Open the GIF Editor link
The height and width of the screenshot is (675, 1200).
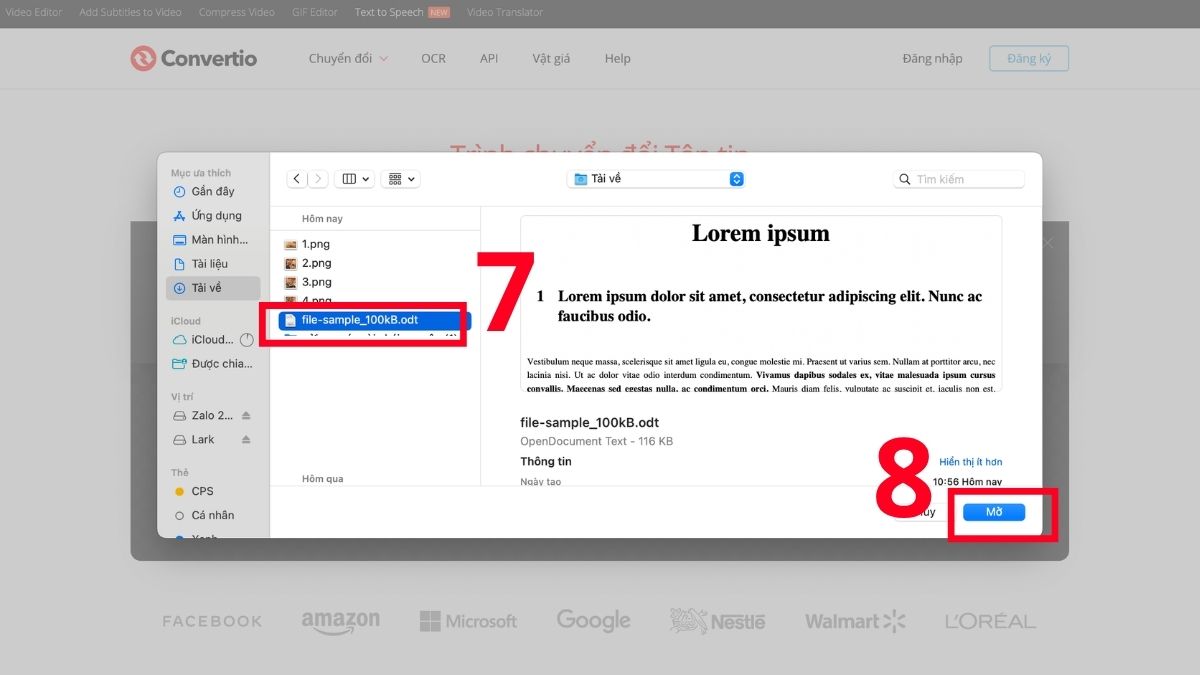click(315, 12)
